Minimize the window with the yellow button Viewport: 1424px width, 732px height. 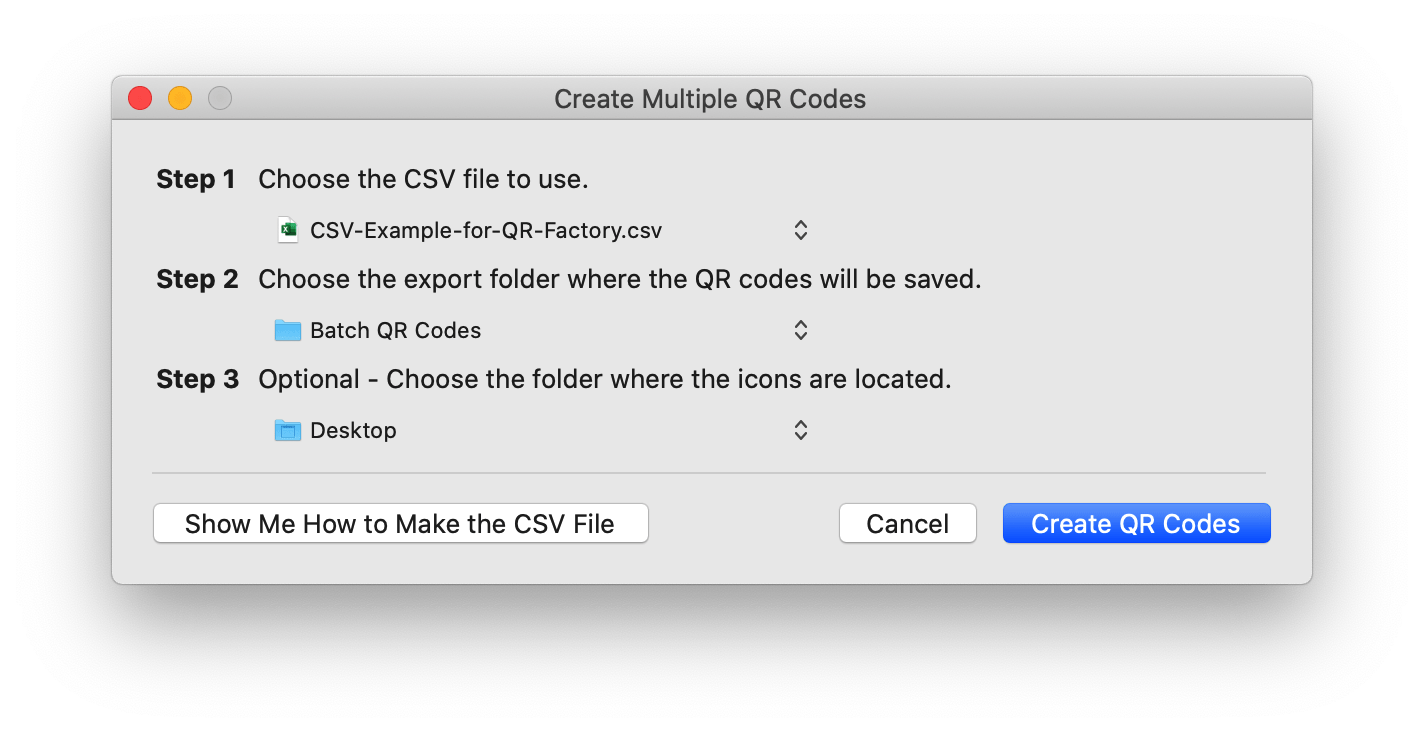[x=180, y=98]
